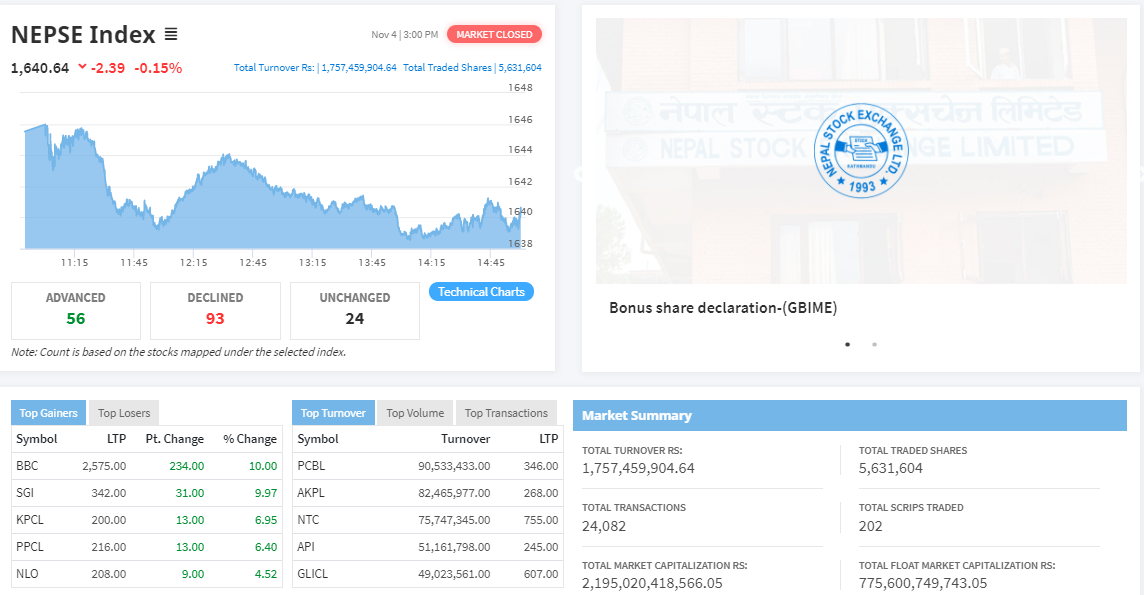Click the NTC symbol in Top Turnover
The image size is (1144, 595).
pyautogui.click(x=308, y=520)
